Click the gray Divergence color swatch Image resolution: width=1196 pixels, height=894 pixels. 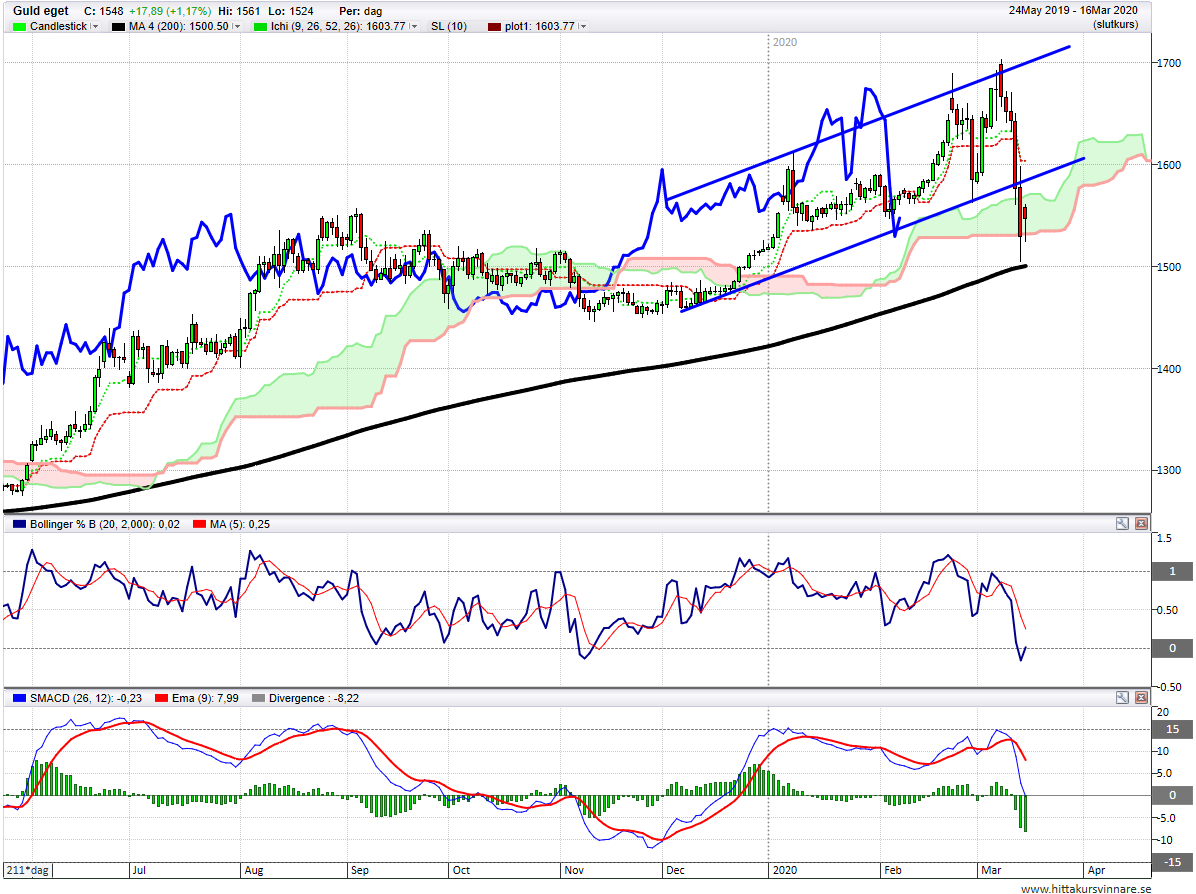pyautogui.click(x=258, y=698)
